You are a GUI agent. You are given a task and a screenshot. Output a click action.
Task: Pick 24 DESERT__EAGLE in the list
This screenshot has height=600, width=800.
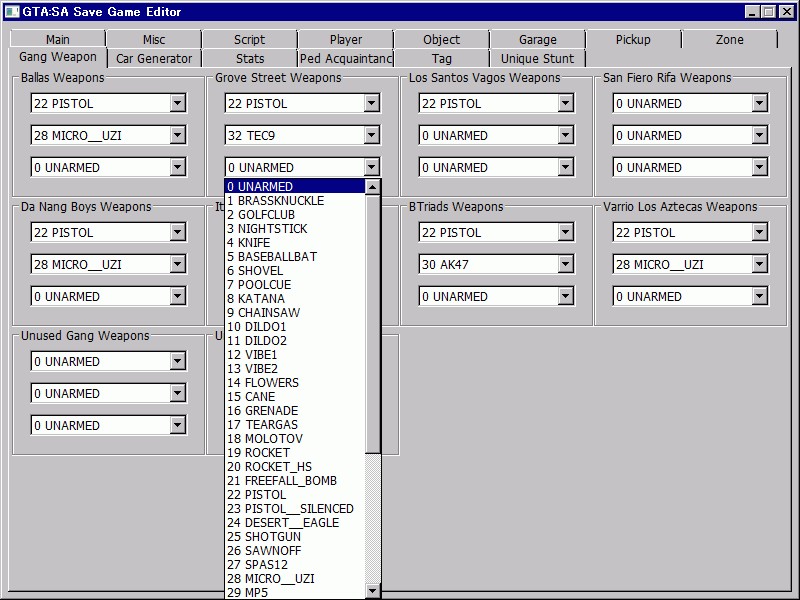[295, 522]
